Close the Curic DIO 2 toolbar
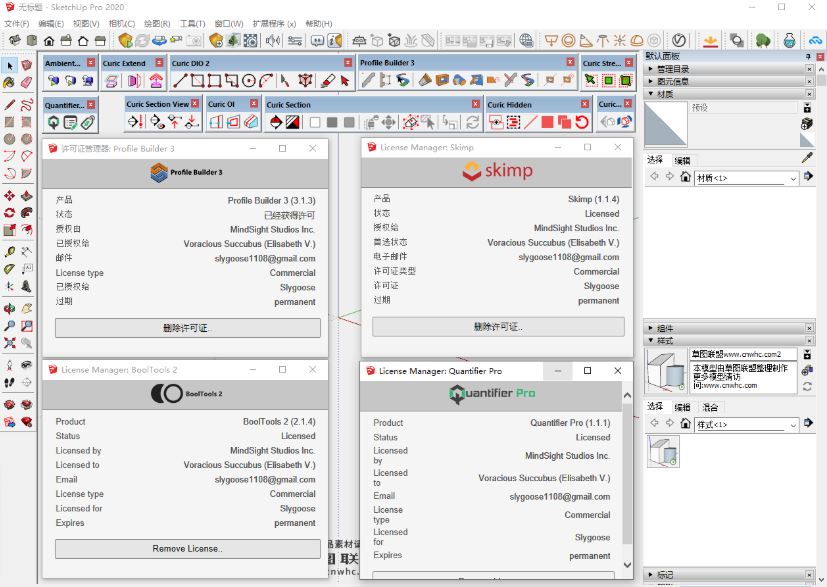Image resolution: width=827 pixels, height=587 pixels. coord(348,63)
